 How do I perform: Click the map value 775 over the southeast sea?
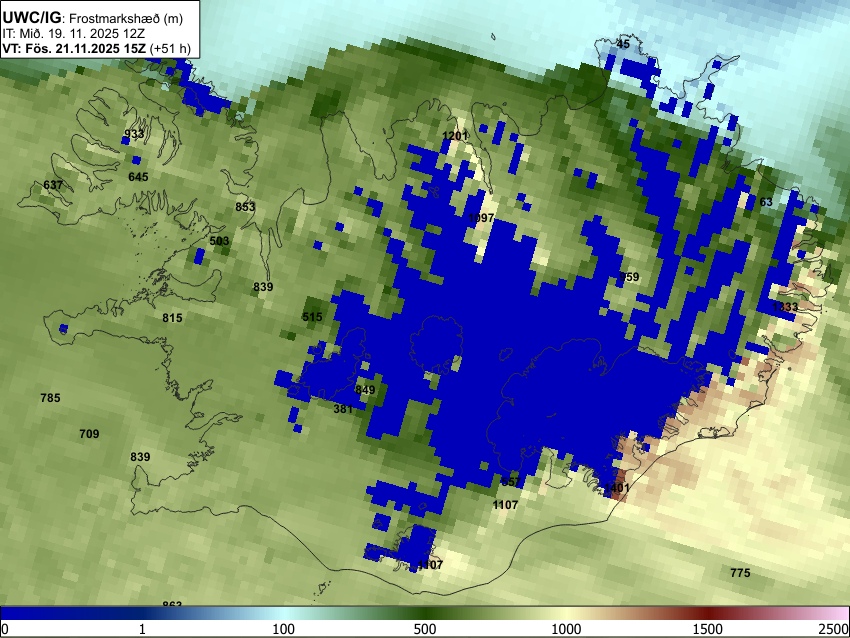click(x=740, y=573)
